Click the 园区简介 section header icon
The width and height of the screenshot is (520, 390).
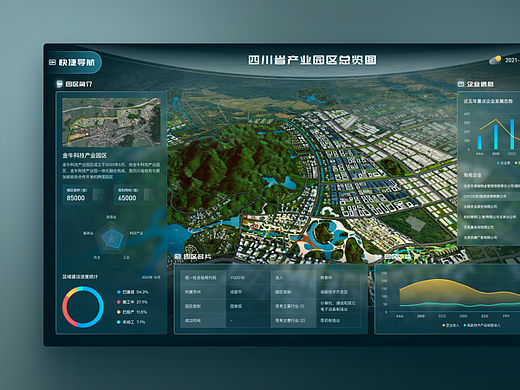pos(59,84)
